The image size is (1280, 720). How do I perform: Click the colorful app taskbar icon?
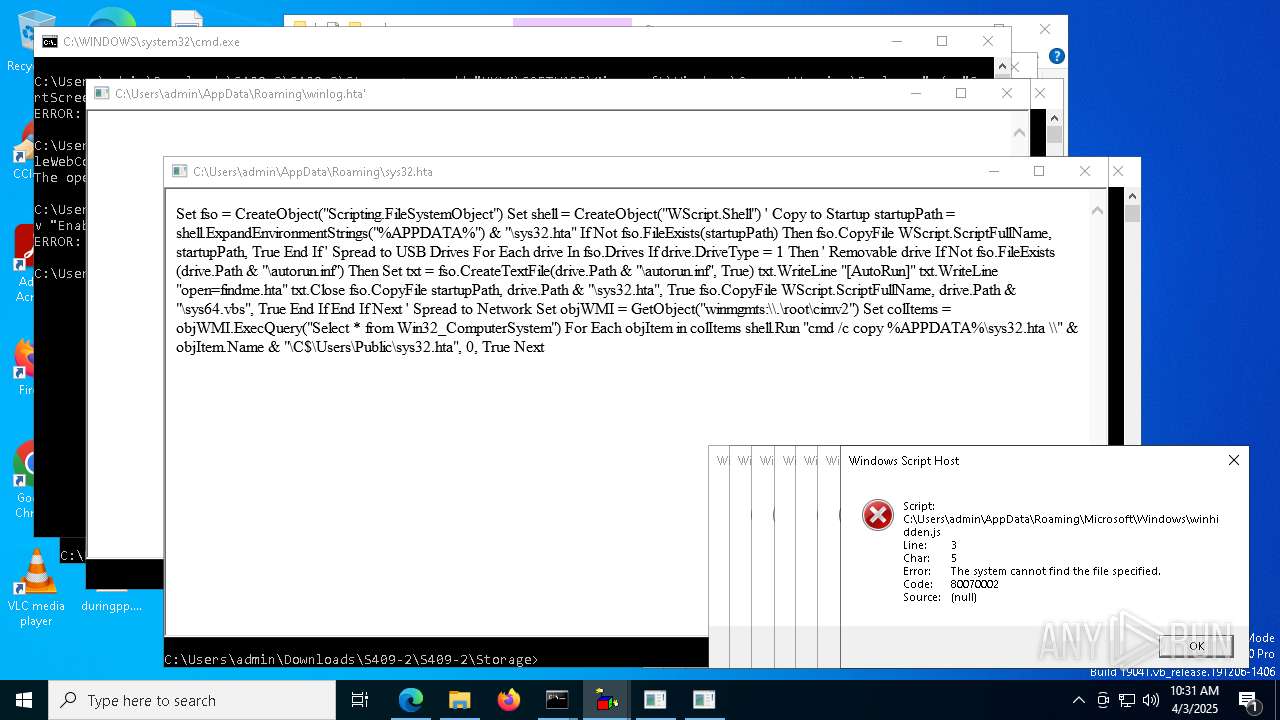click(x=606, y=700)
